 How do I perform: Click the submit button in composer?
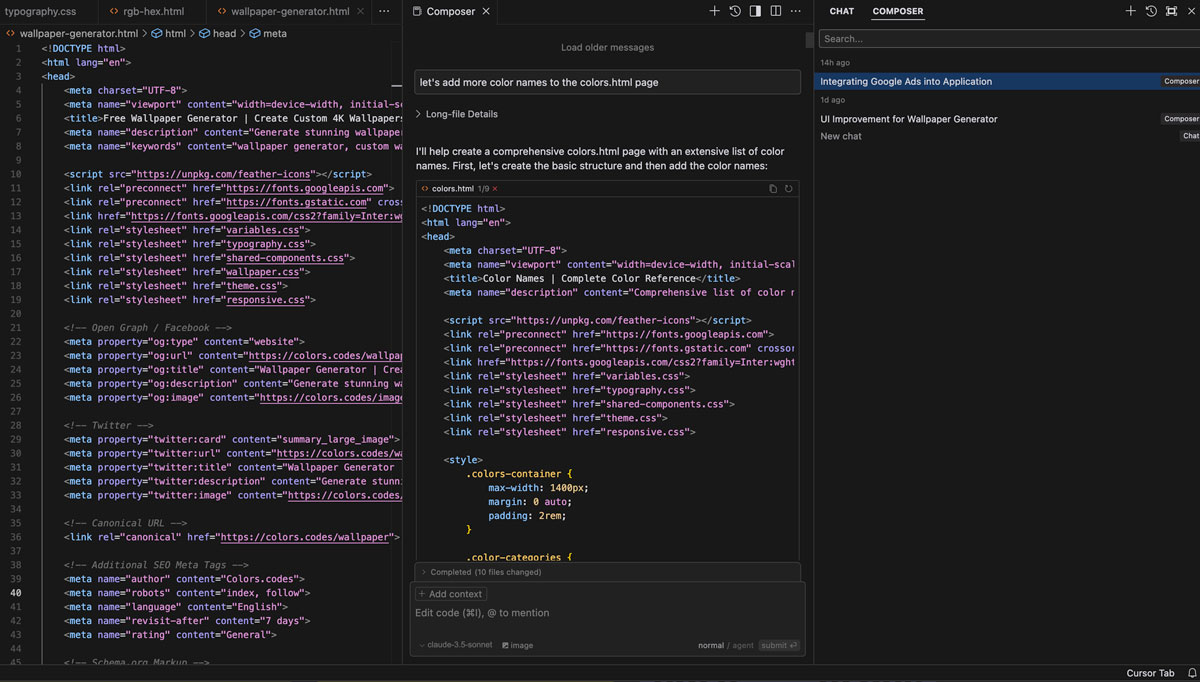tap(779, 645)
